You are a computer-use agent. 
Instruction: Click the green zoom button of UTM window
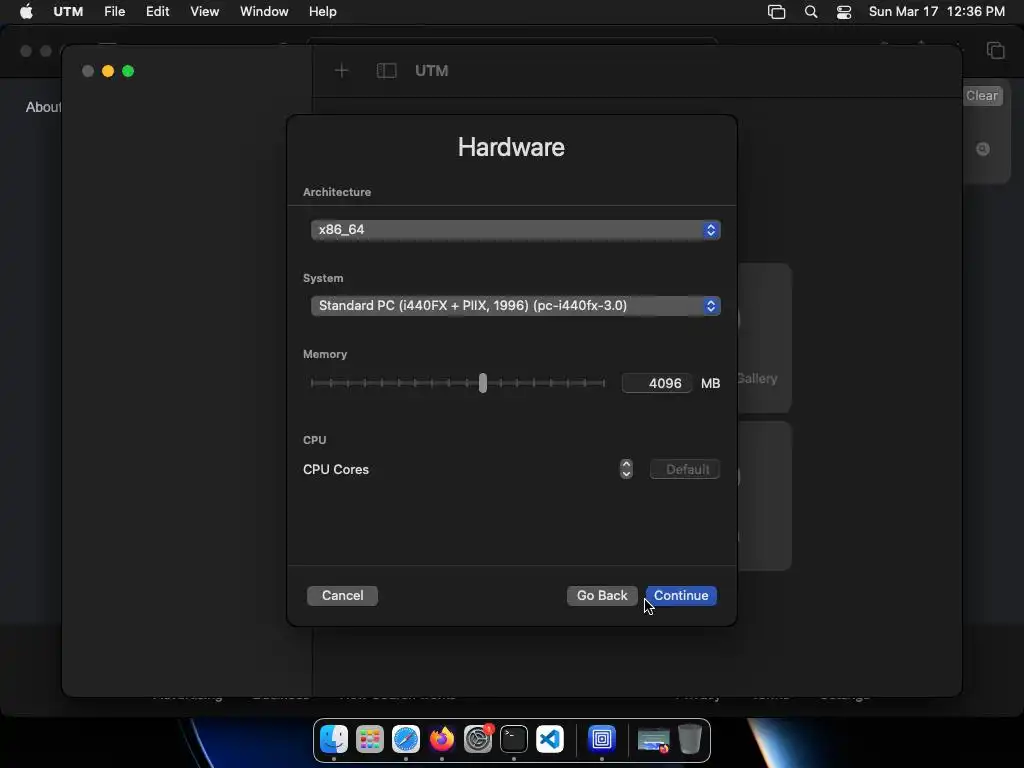(128, 71)
